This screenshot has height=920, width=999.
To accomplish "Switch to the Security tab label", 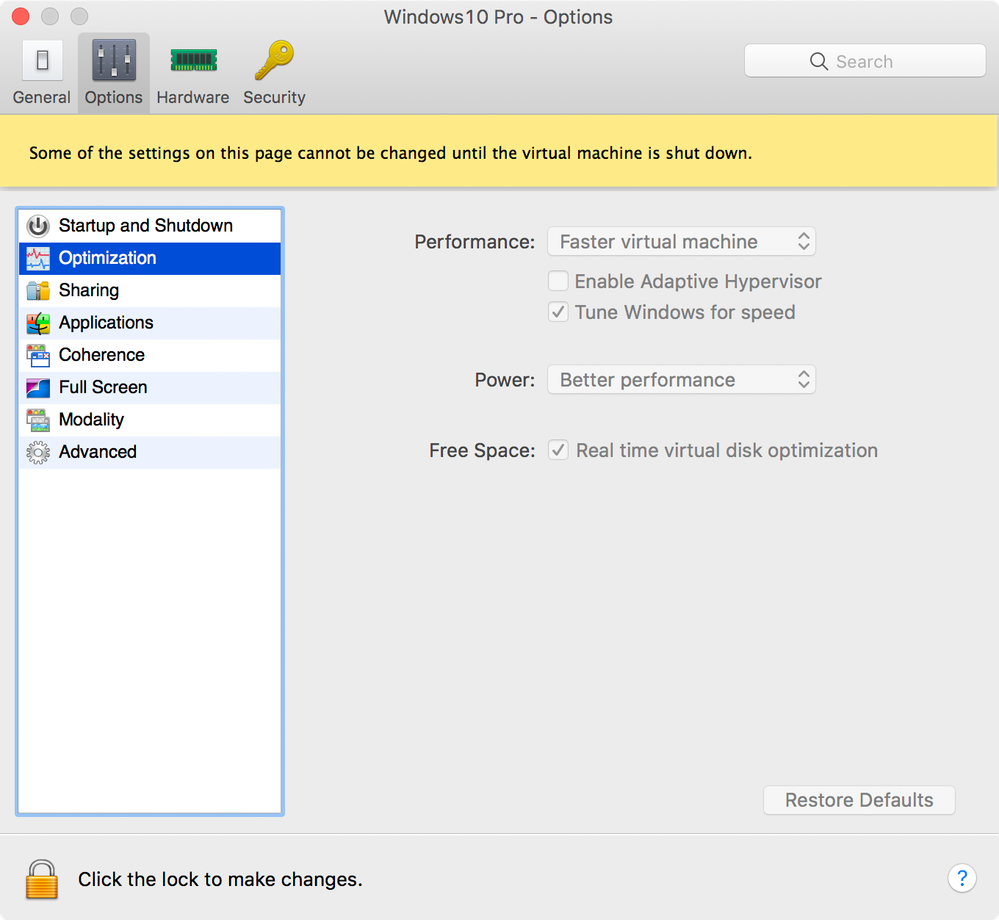I will click(275, 97).
